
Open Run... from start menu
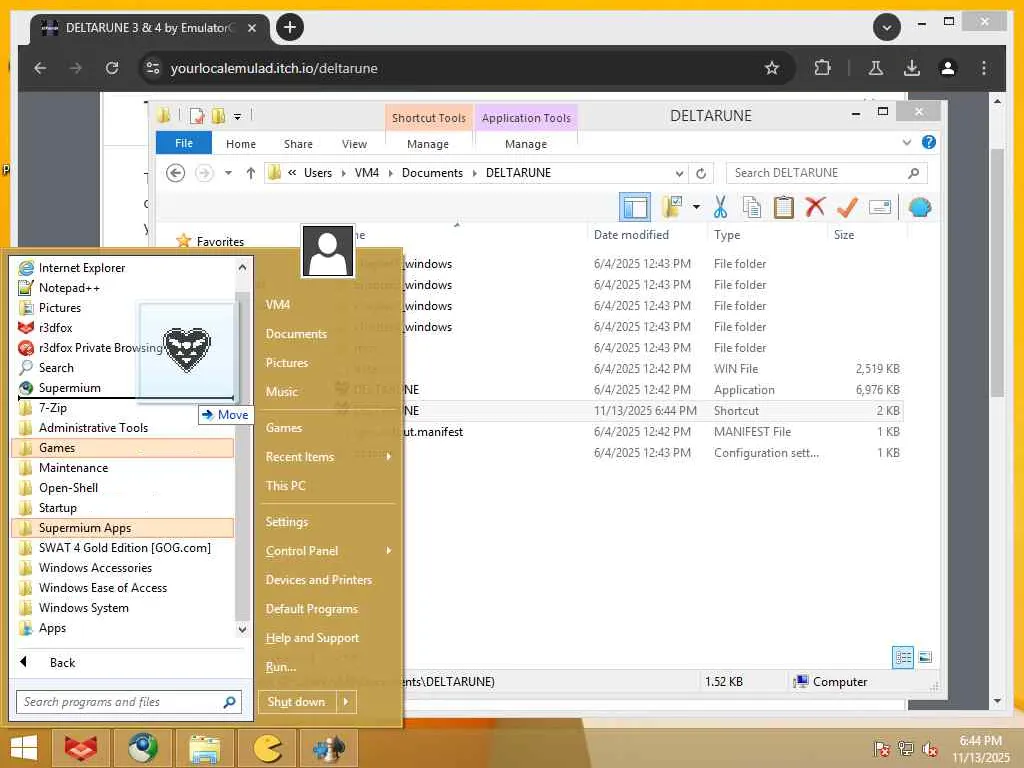click(328, 667)
